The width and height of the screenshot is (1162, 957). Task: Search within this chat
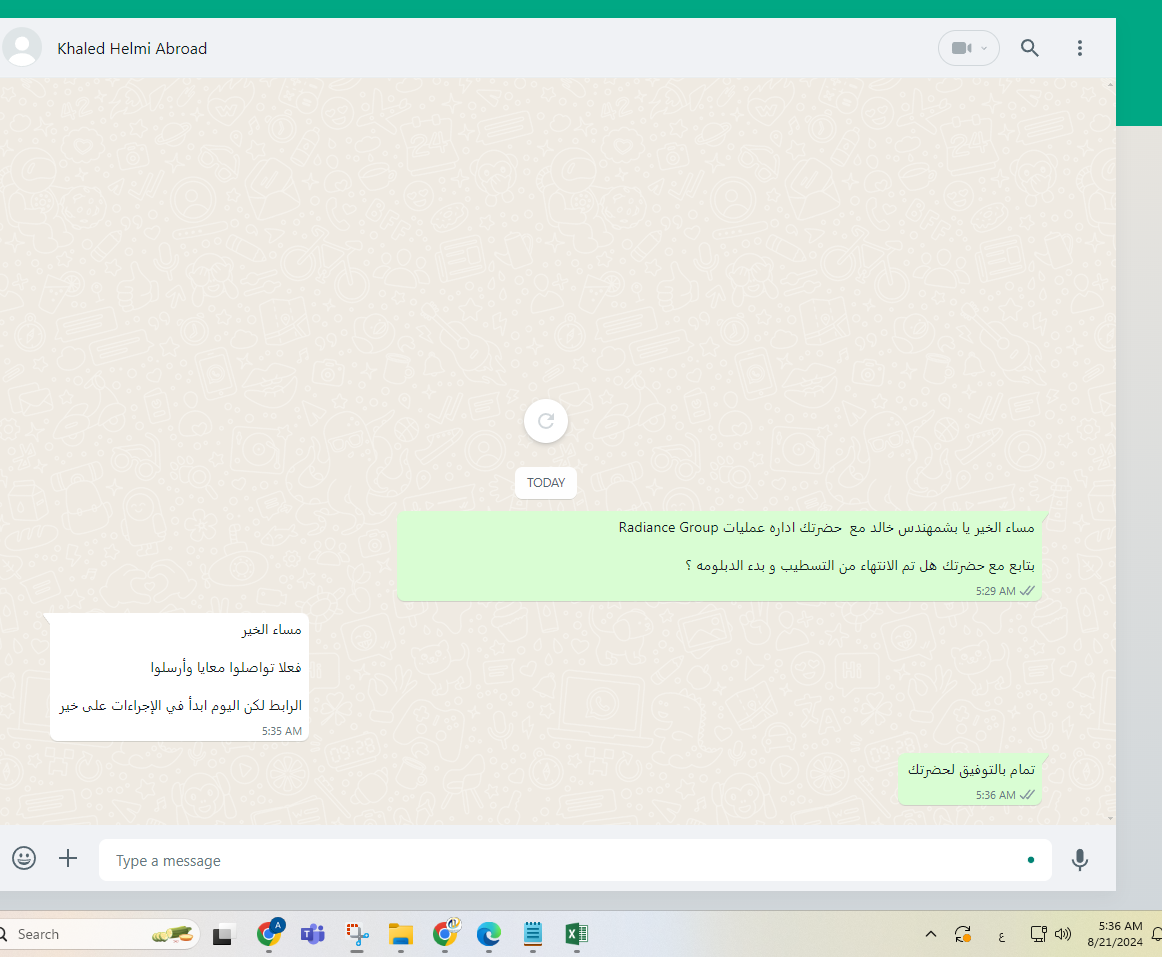point(1029,48)
